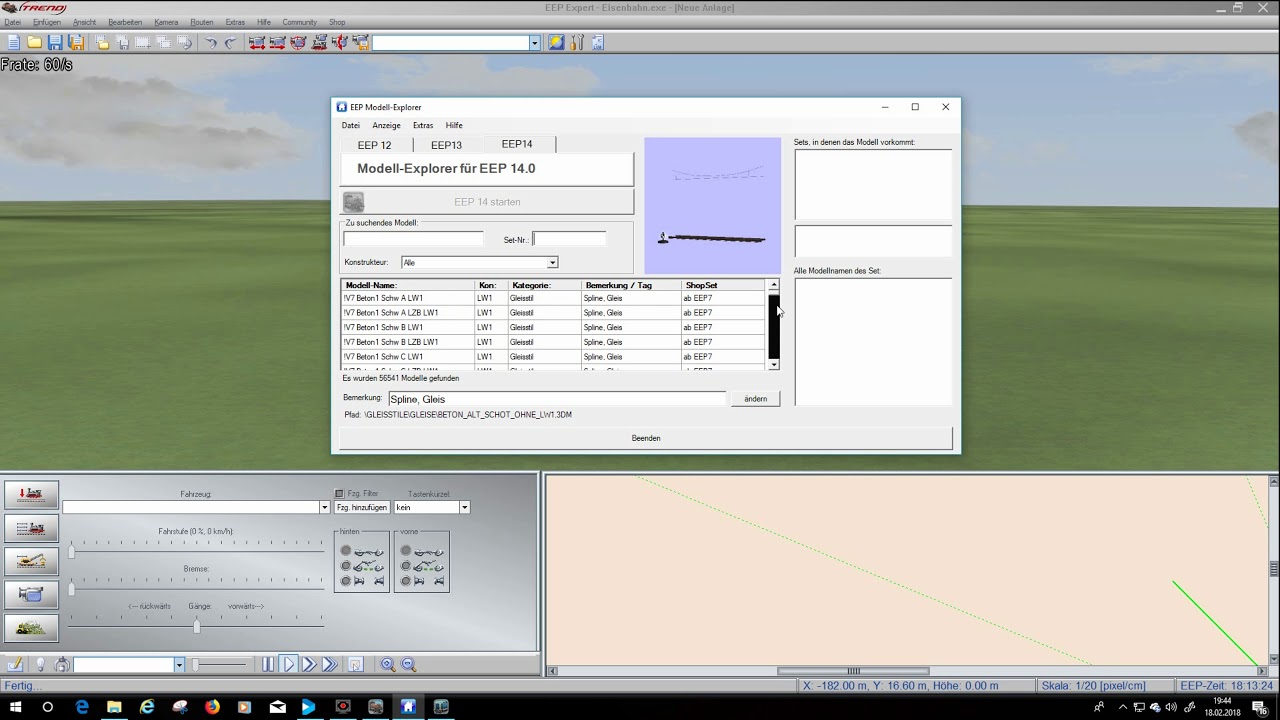Open the bottom toolbar combo box dropdown
Screen dimensions: 1280x720
pos(179,665)
